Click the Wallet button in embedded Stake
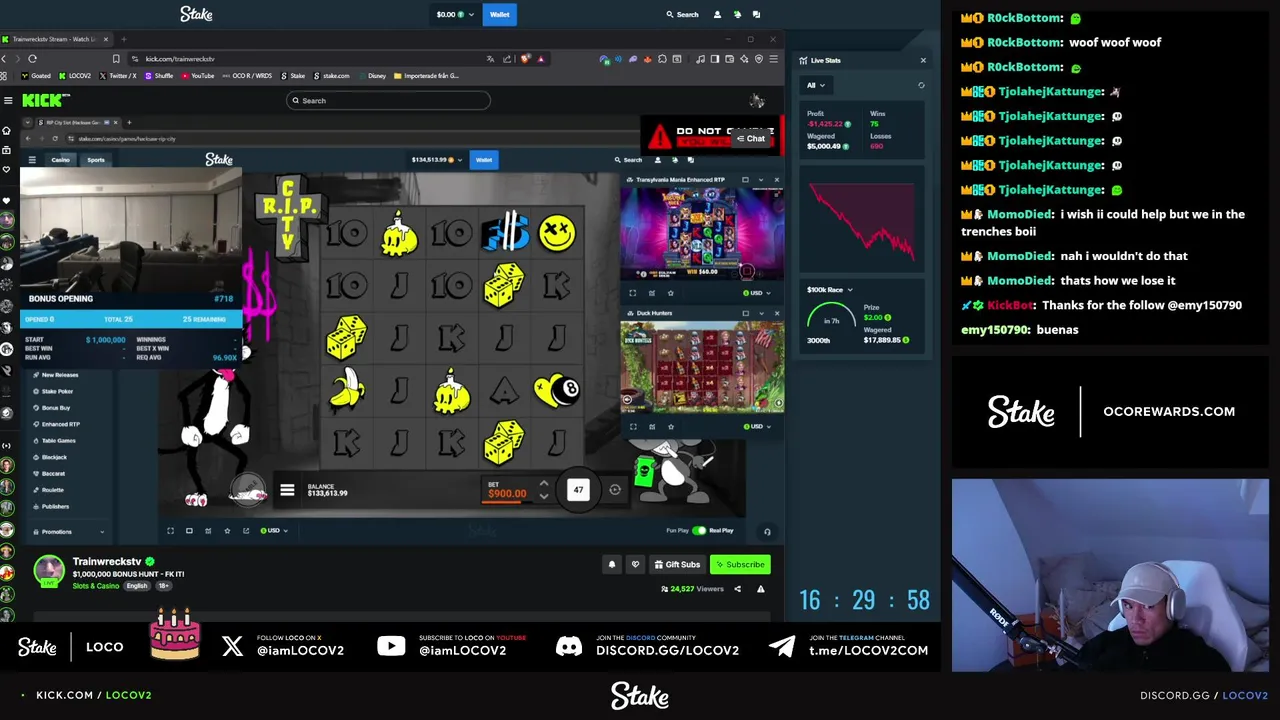 tap(484, 160)
